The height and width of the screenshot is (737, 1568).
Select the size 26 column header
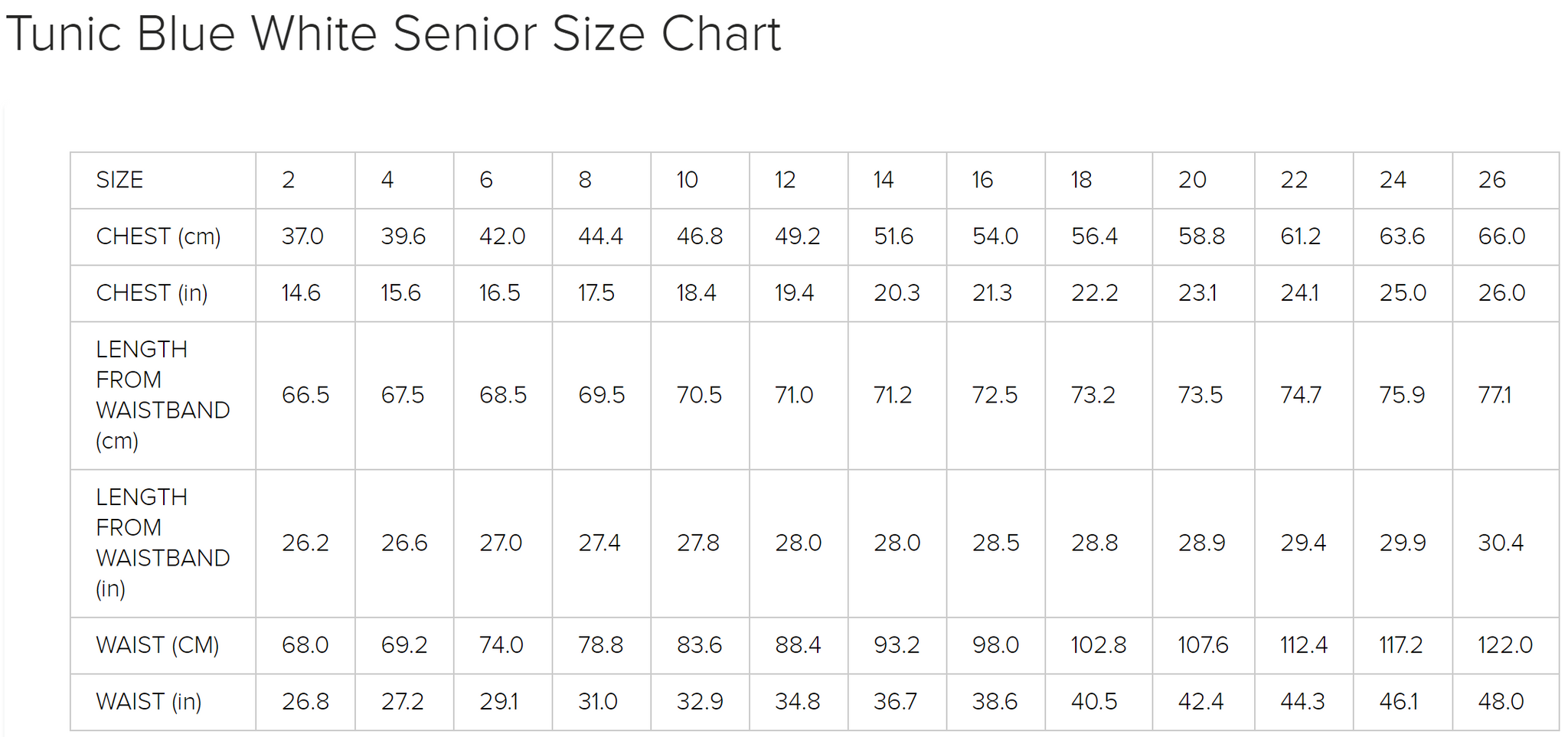pos(1491,180)
